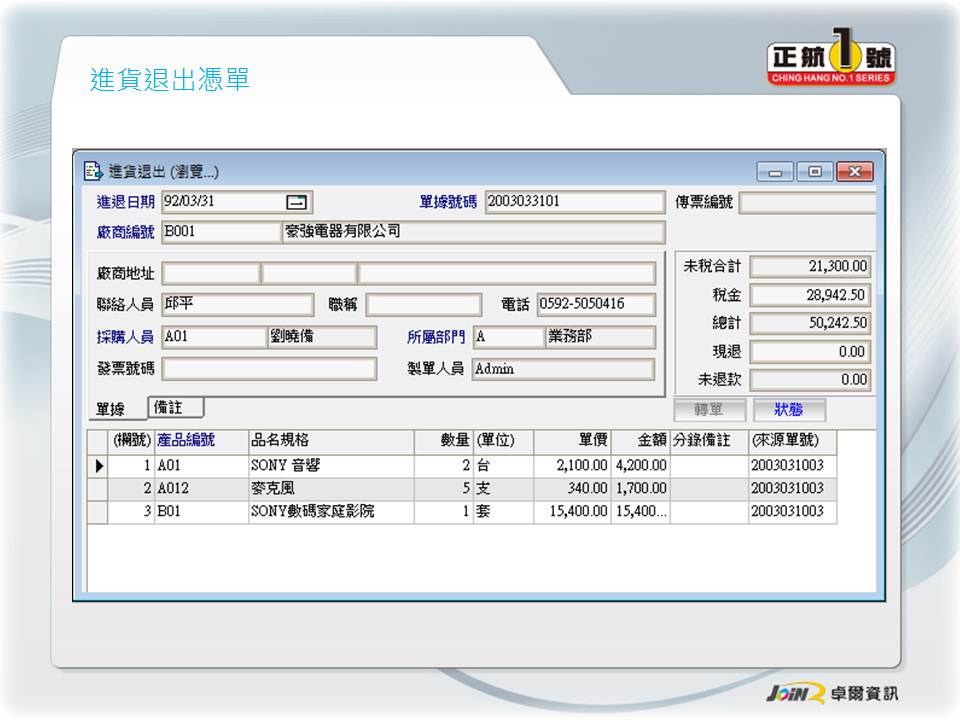This screenshot has width=960, height=720.
Task: Click the row pointer arrow in first row
Action: point(98,466)
